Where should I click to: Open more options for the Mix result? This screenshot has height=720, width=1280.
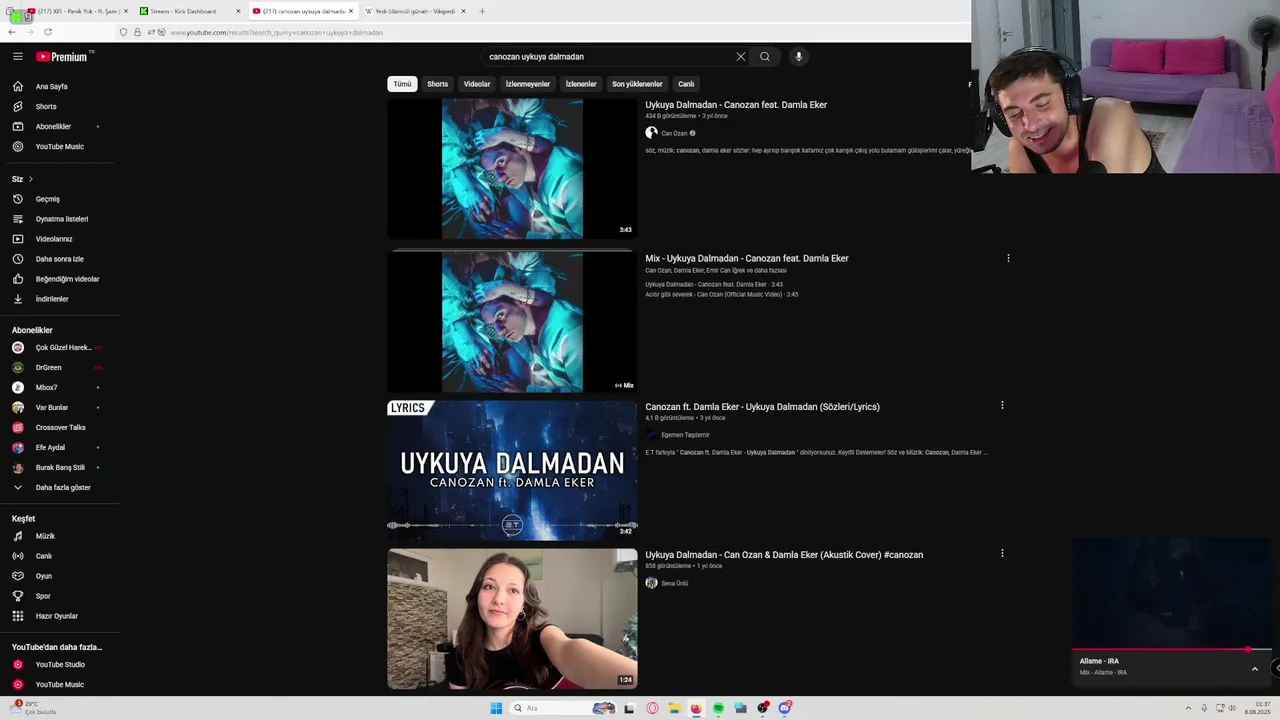1008,258
